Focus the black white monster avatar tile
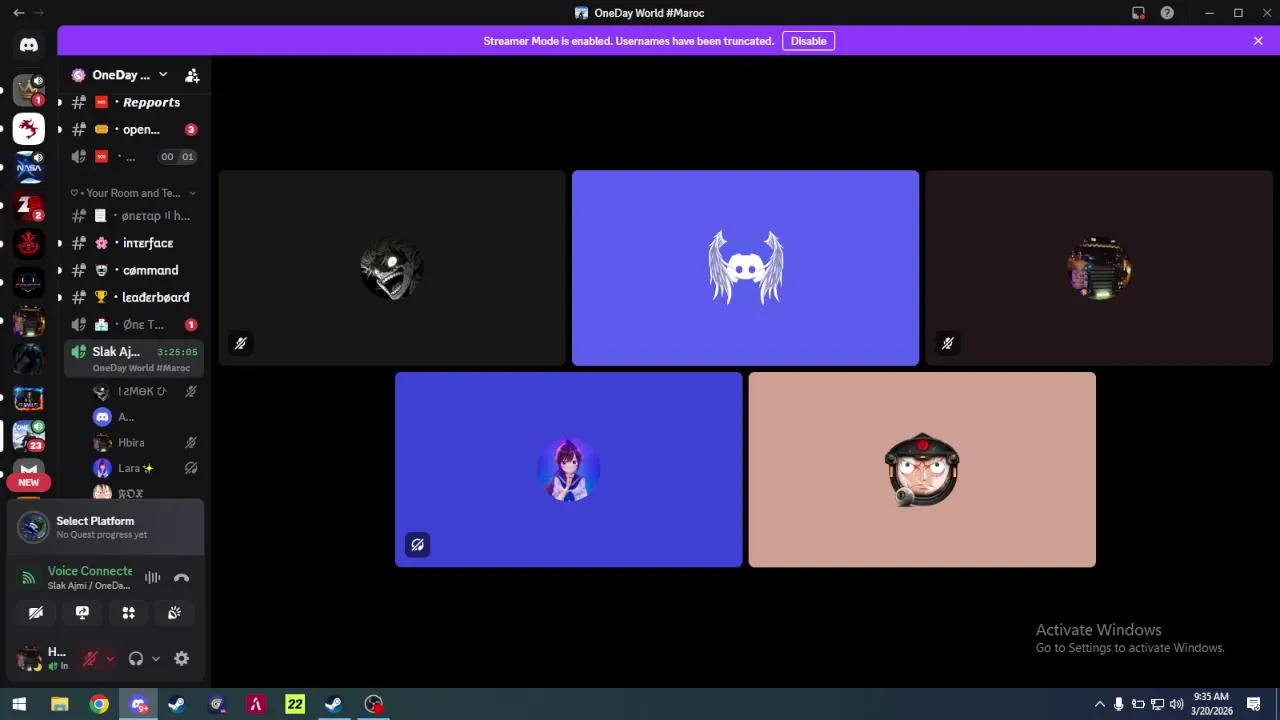 point(392,268)
